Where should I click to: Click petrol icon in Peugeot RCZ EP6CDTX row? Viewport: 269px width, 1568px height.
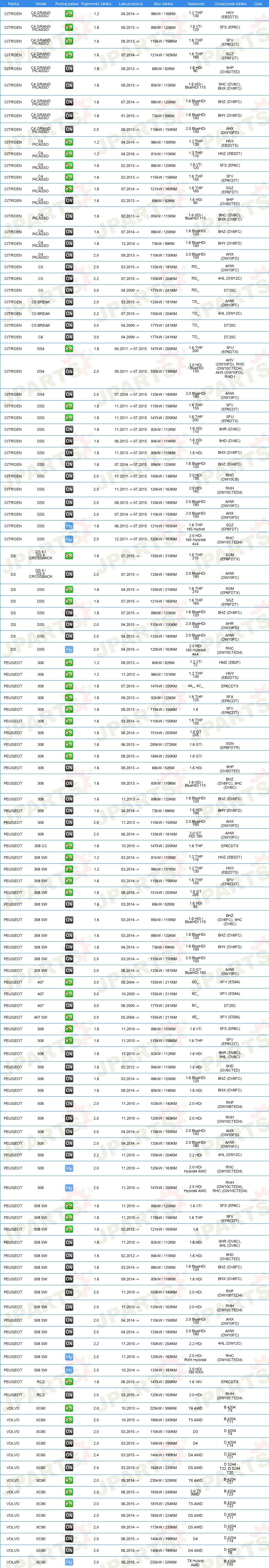(69, 1382)
